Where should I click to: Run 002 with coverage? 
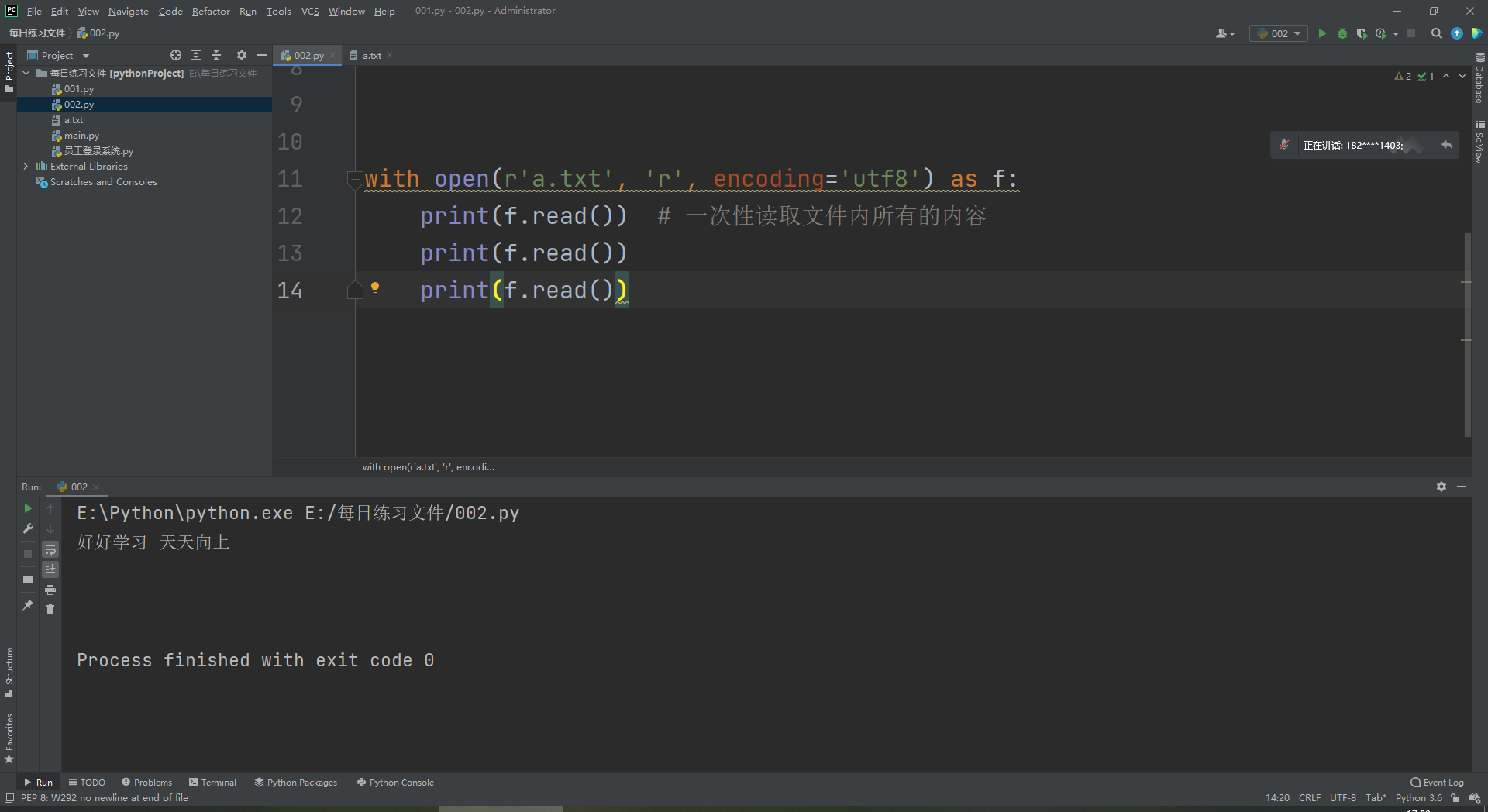click(x=1362, y=33)
